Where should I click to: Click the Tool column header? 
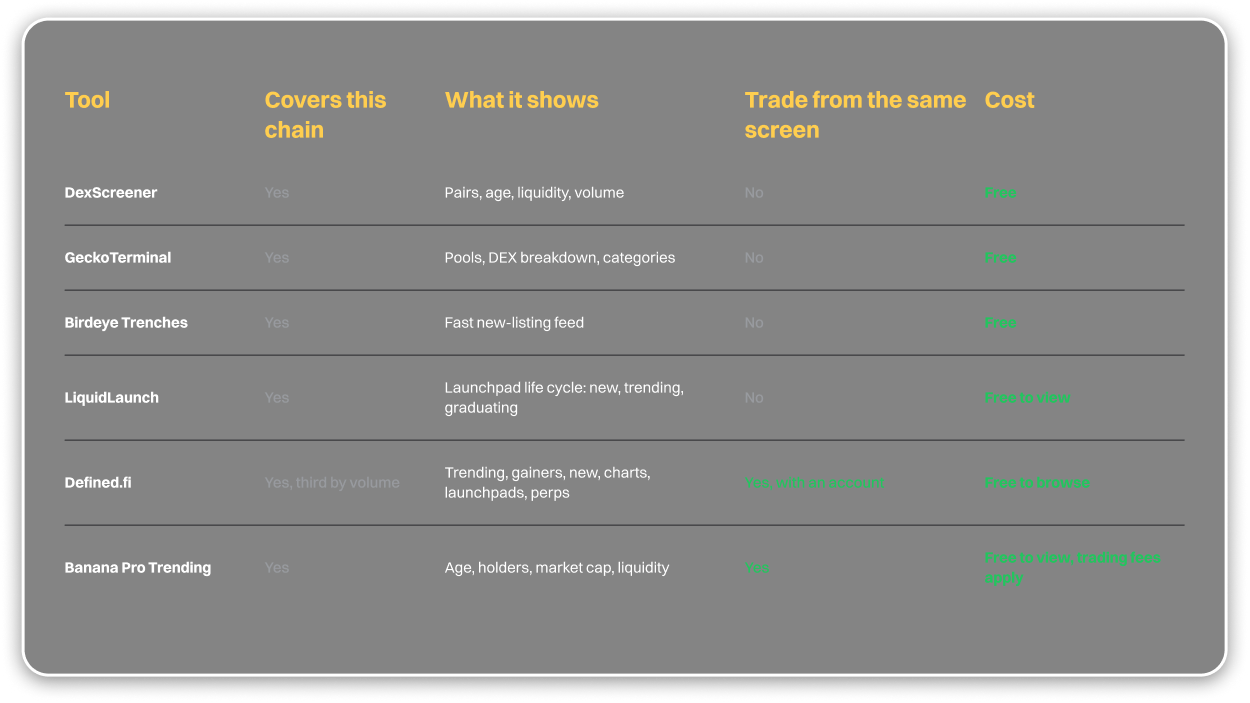pos(87,100)
